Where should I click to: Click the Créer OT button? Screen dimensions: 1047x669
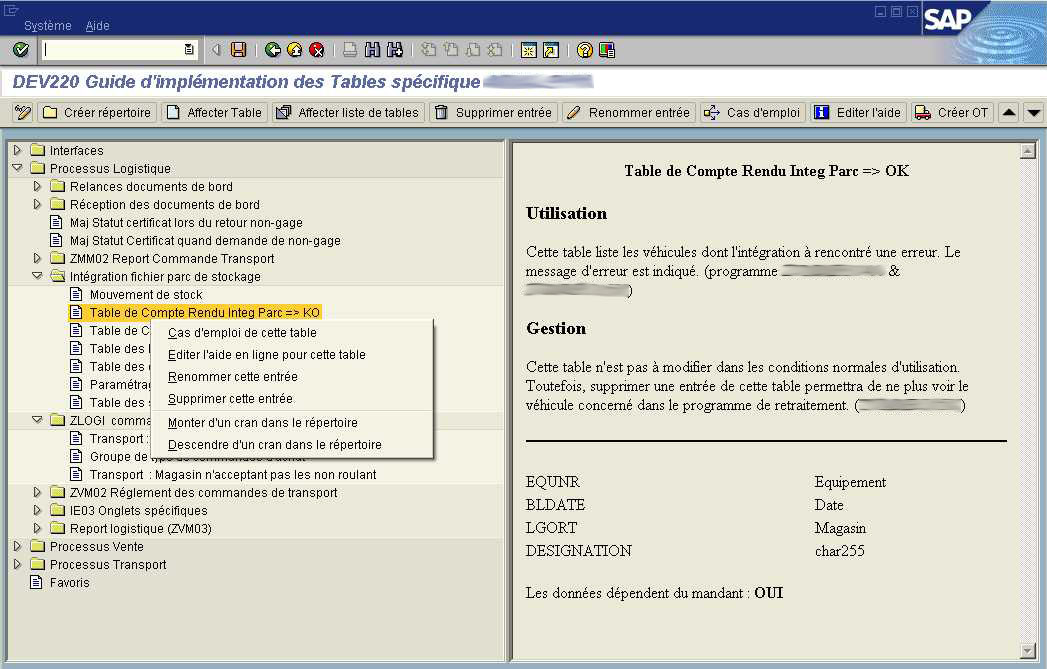952,113
